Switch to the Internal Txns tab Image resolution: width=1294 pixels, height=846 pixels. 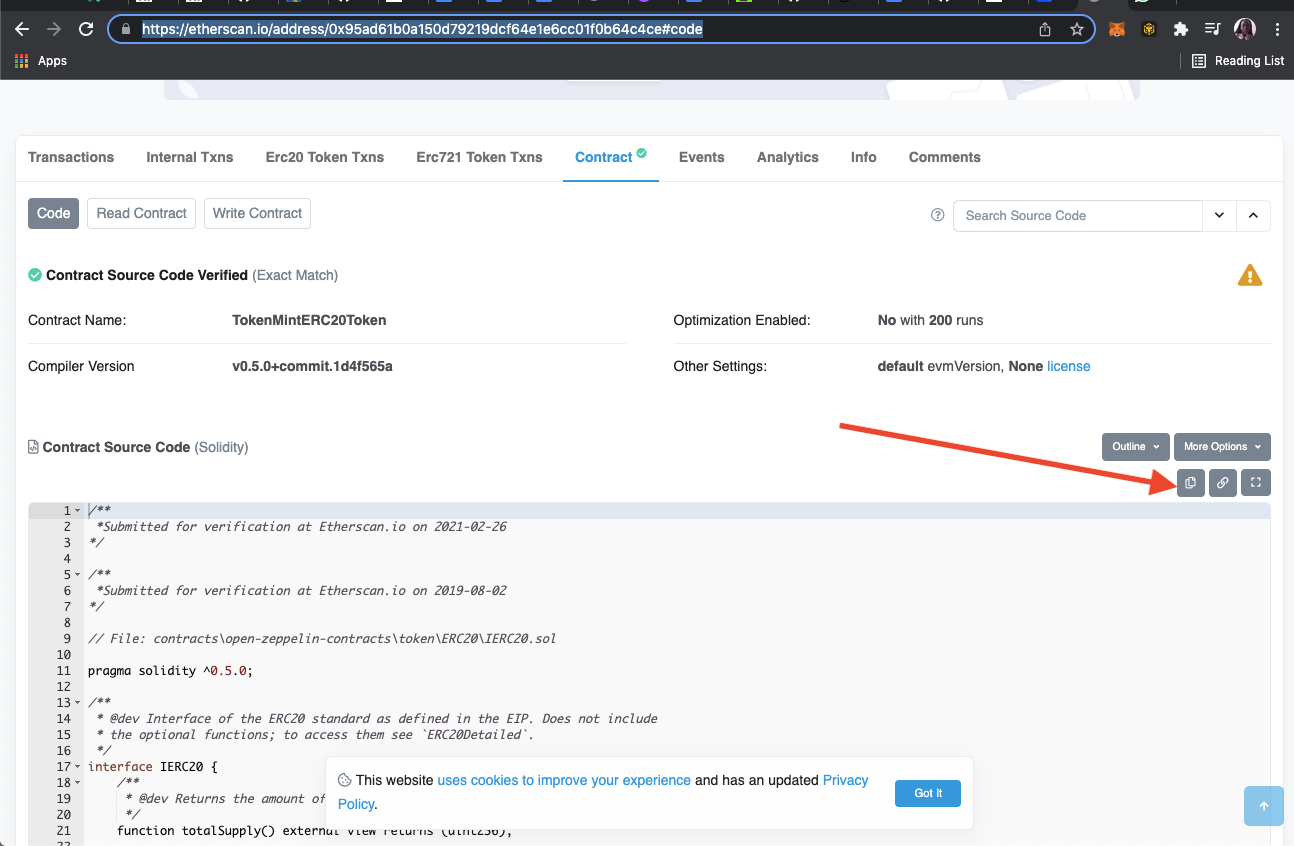pyautogui.click(x=190, y=157)
